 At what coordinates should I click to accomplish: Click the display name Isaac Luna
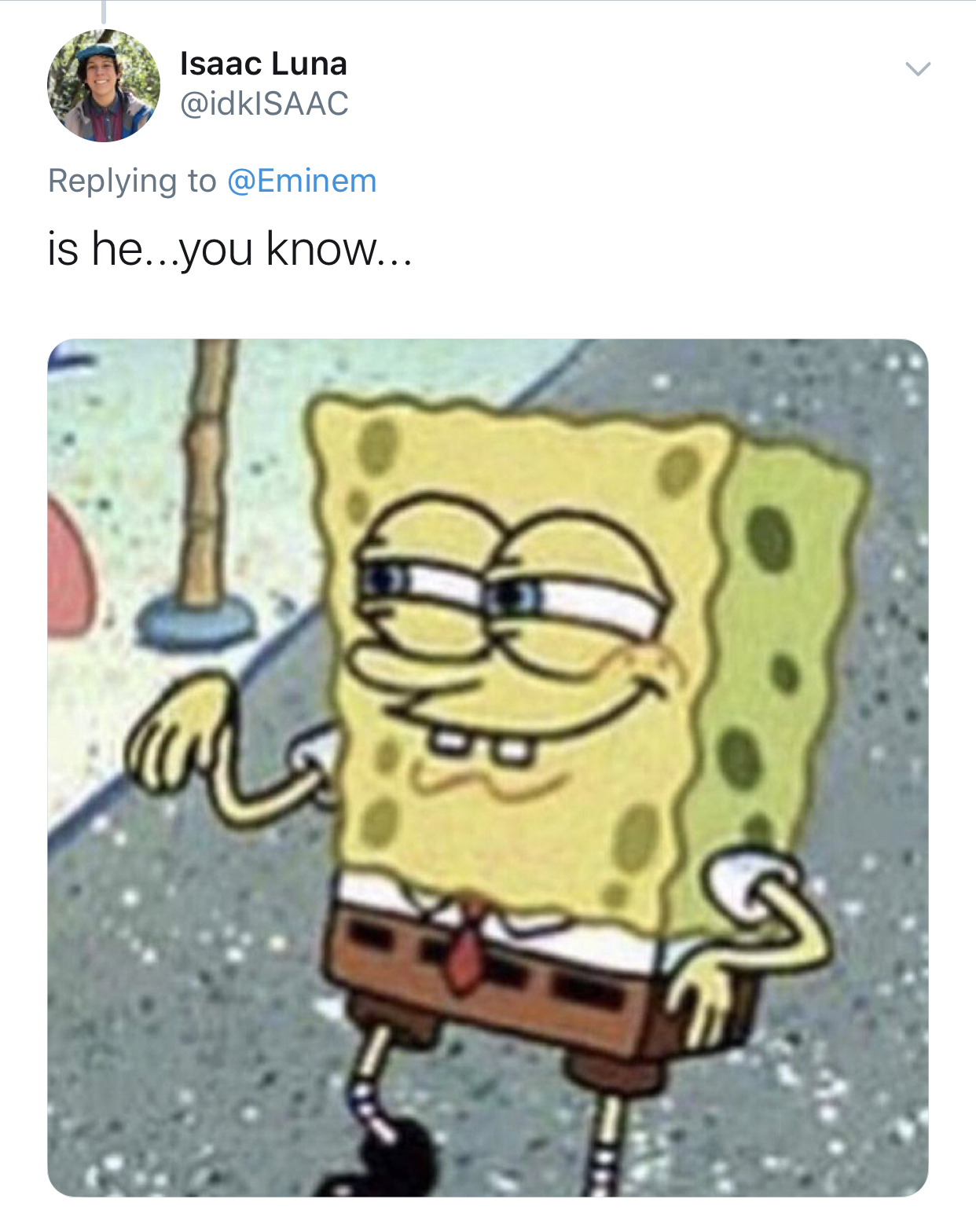(x=263, y=64)
